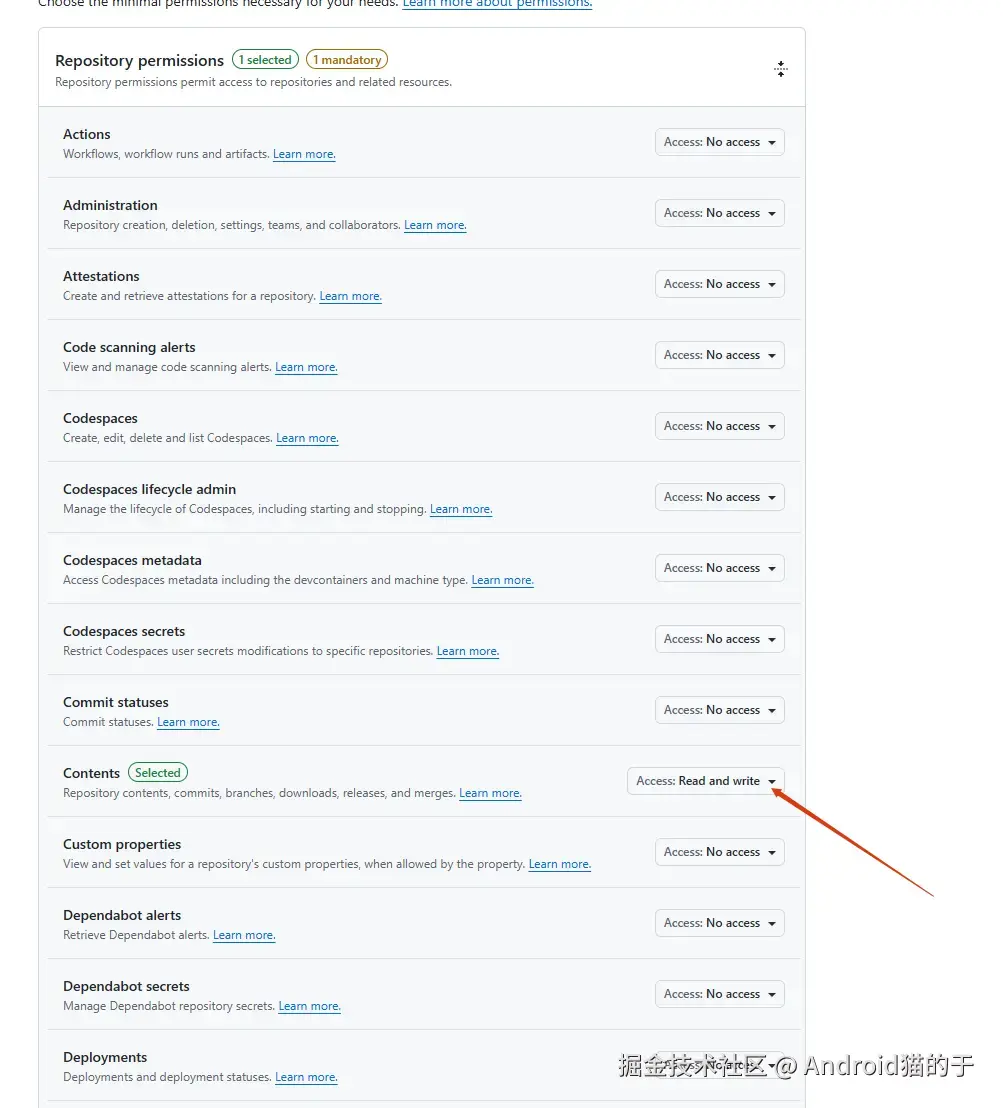Click the '1 selected' badge
The image size is (1003, 1108).
point(265,60)
